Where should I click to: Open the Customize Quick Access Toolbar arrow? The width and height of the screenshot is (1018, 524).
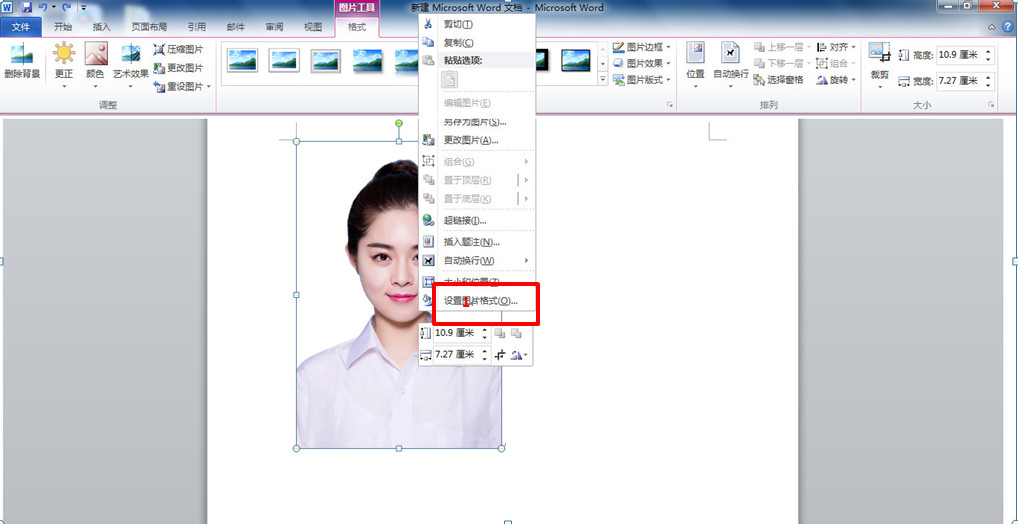[x=84, y=8]
